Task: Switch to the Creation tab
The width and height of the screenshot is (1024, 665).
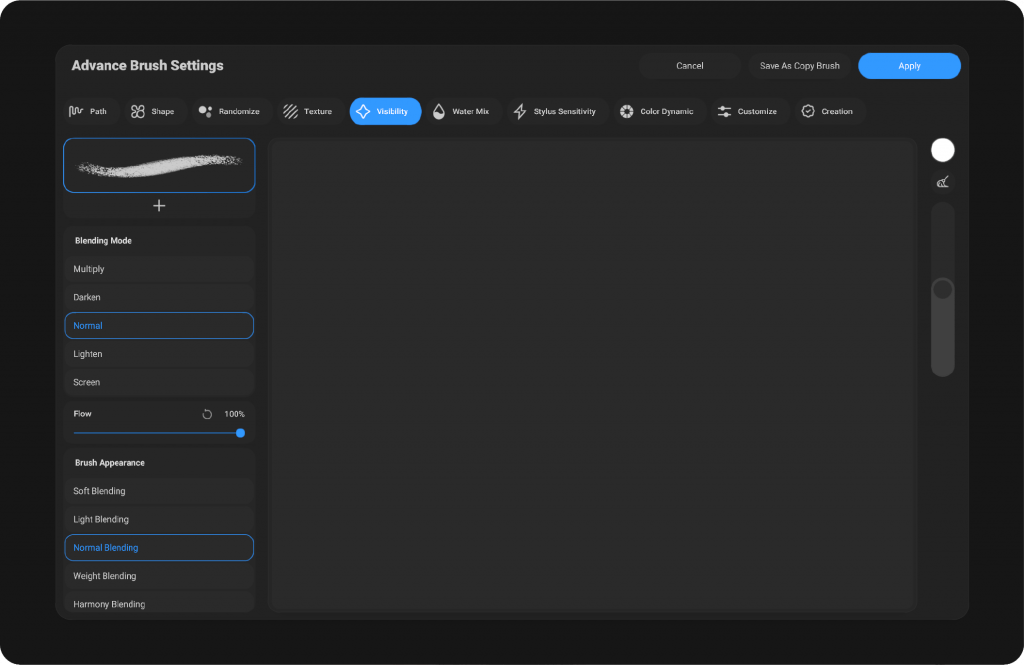Action: pos(826,111)
